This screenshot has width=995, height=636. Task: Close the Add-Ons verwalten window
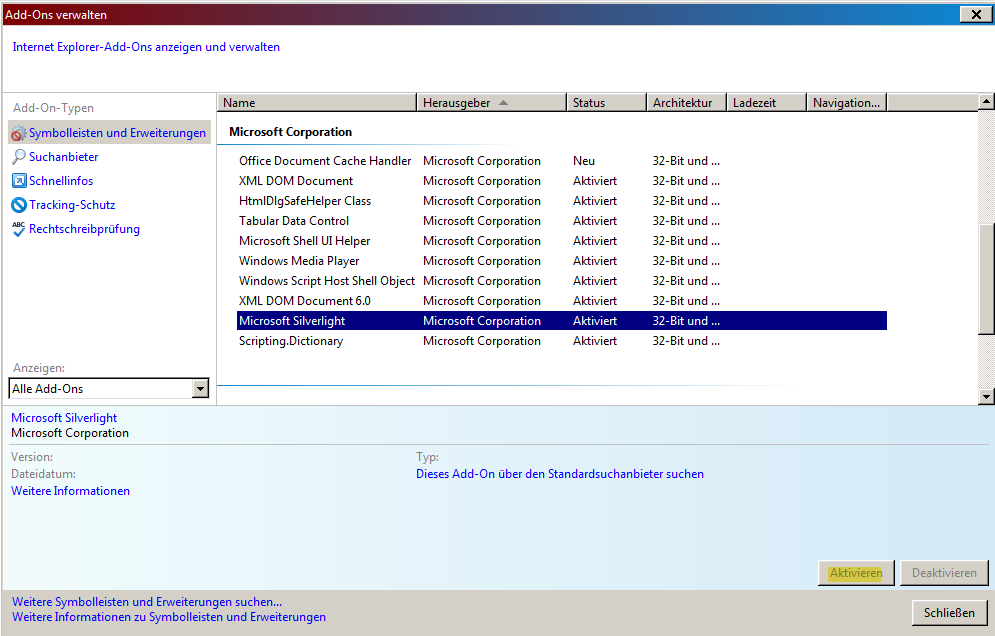tap(976, 14)
